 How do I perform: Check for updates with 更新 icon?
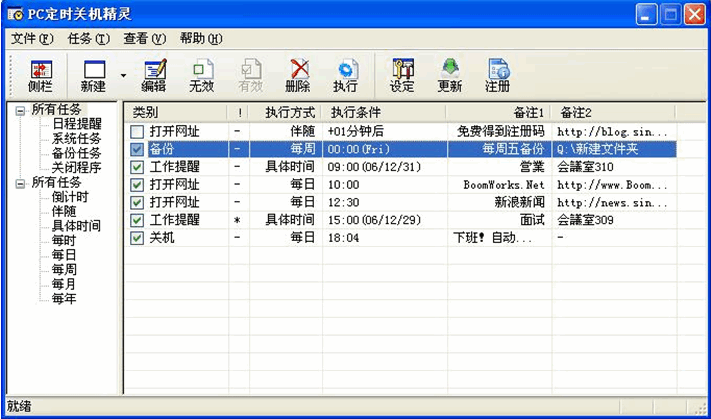coord(450,75)
